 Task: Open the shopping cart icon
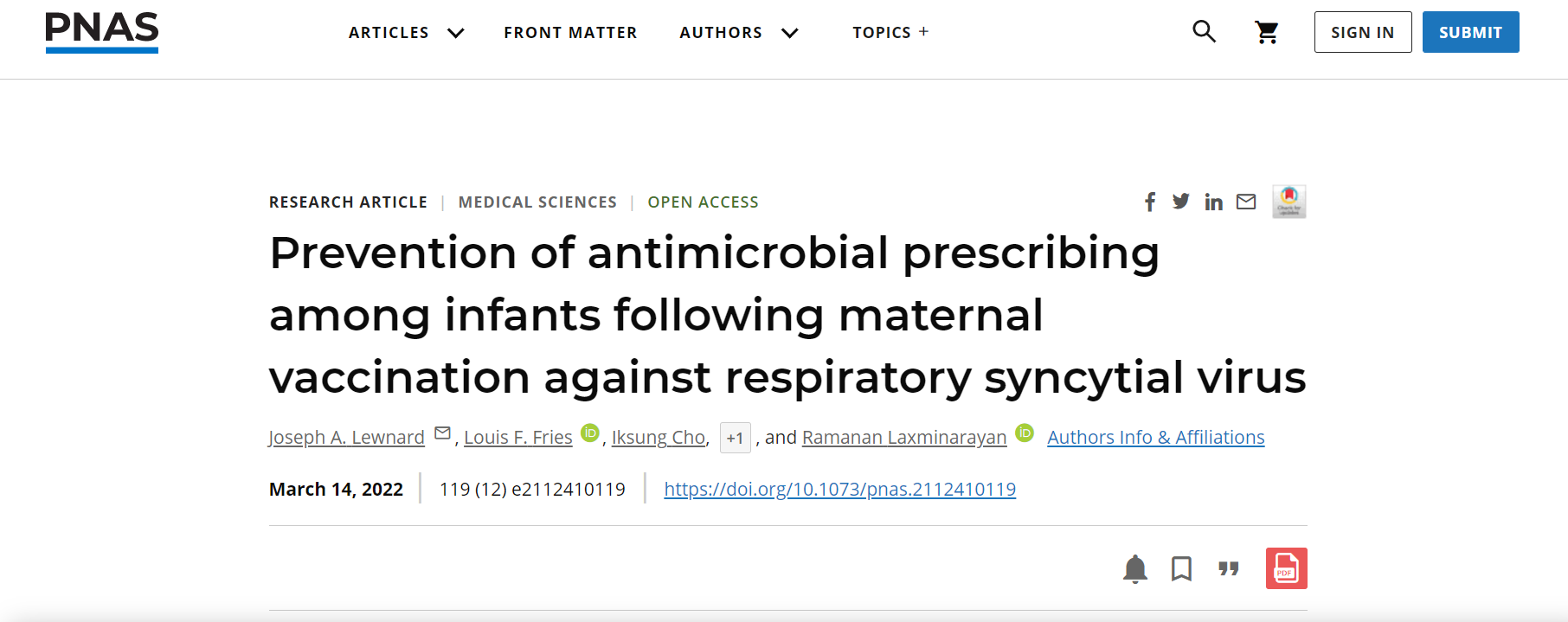(1267, 33)
